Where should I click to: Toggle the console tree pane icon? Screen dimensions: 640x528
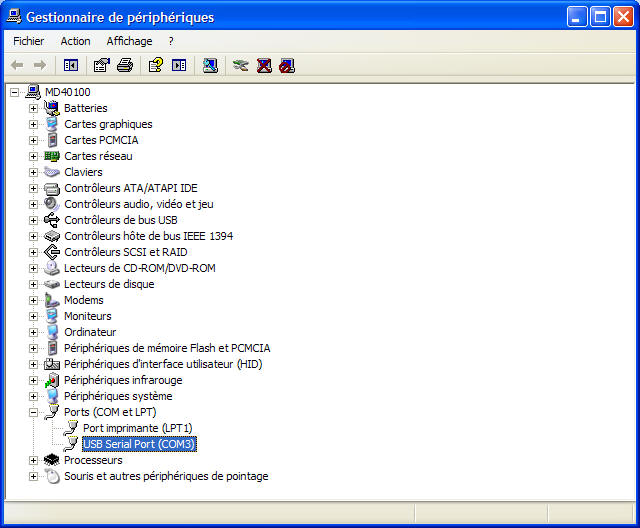pyautogui.click(x=71, y=65)
